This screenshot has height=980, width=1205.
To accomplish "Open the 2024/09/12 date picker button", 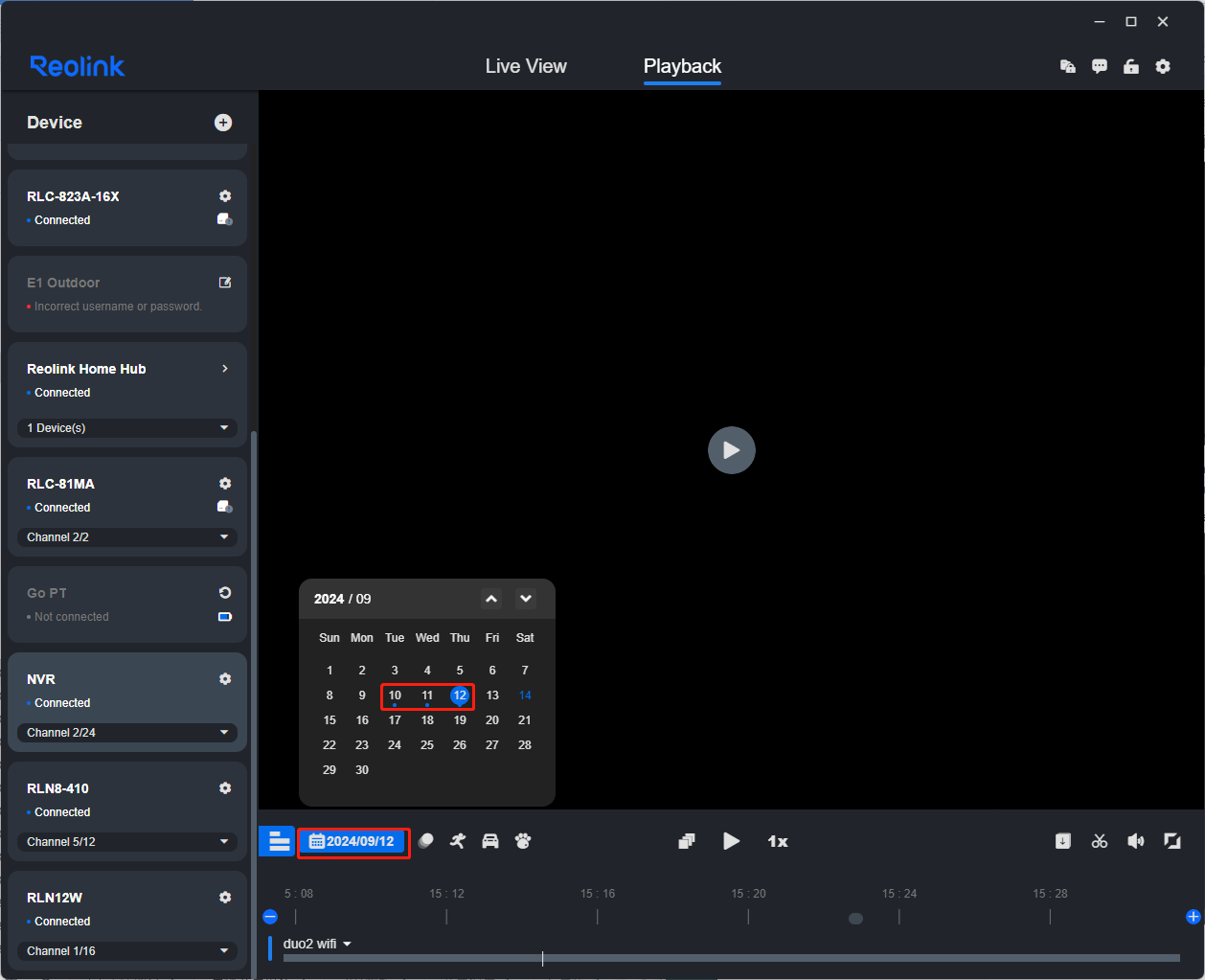I will (353, 842).
